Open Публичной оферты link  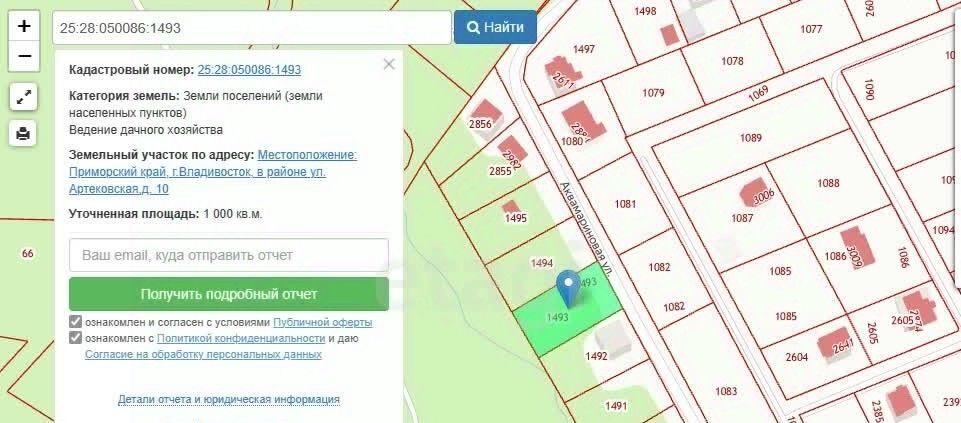[x=322, y=322]
